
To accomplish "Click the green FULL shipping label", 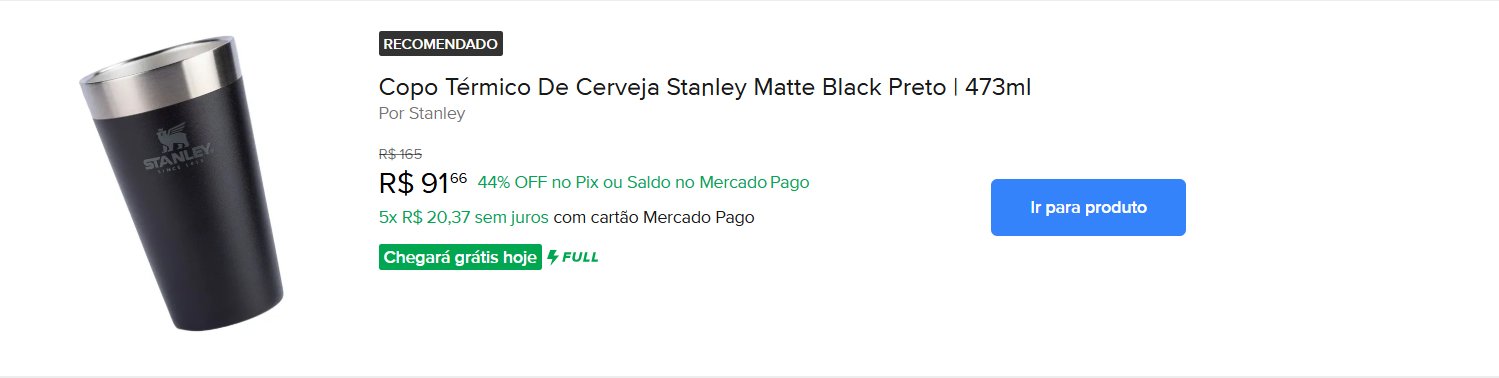I will point(573,258).
